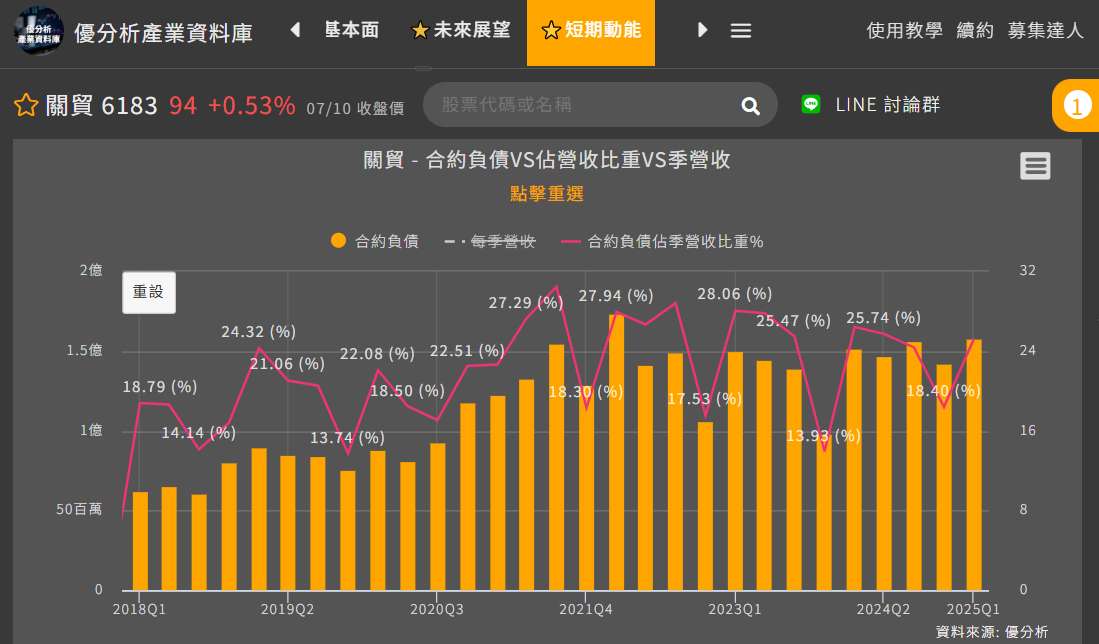Screen dimensions: 1099x644
Task: Click the 24.32 (%) data label
Action: point(259,331)
